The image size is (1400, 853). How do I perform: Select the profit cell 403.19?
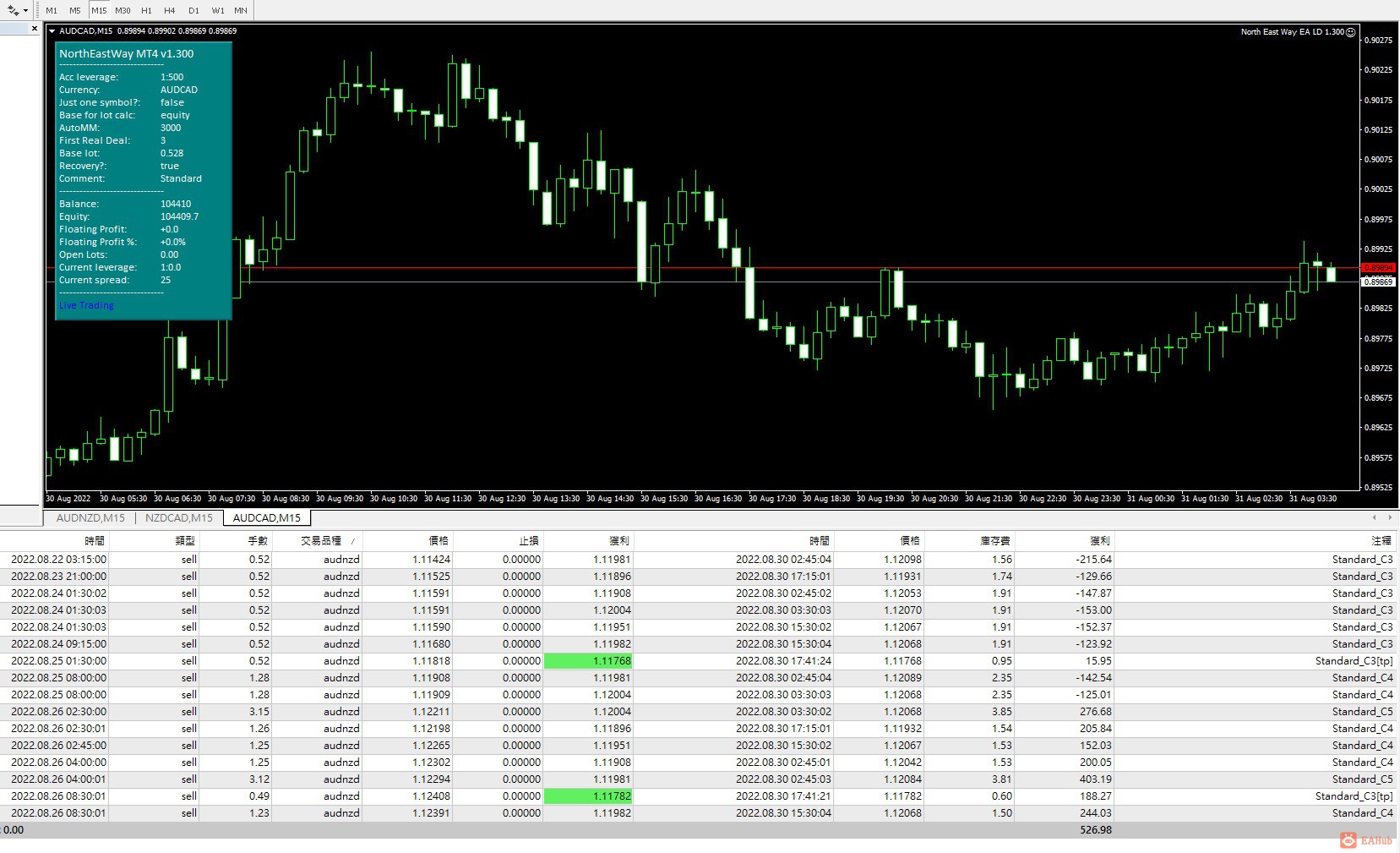pos(1096,779)
